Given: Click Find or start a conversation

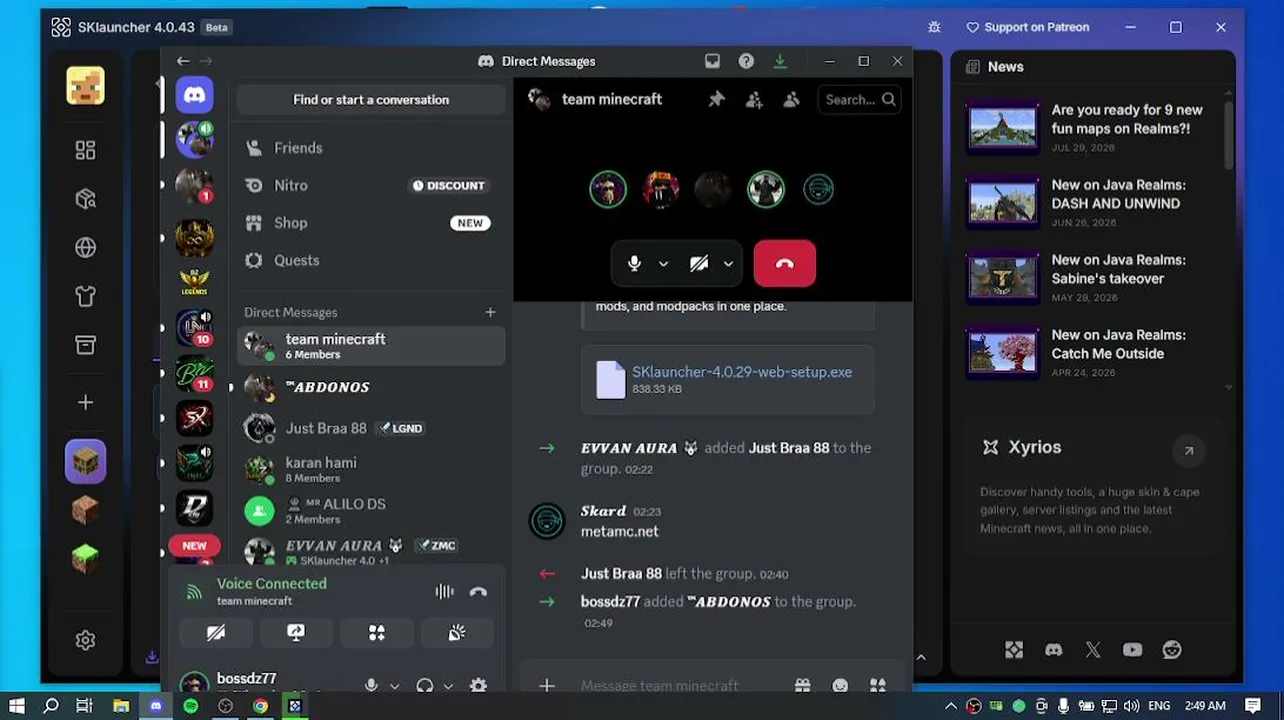Looking at the screenshot, I should [x=371, y=100].
